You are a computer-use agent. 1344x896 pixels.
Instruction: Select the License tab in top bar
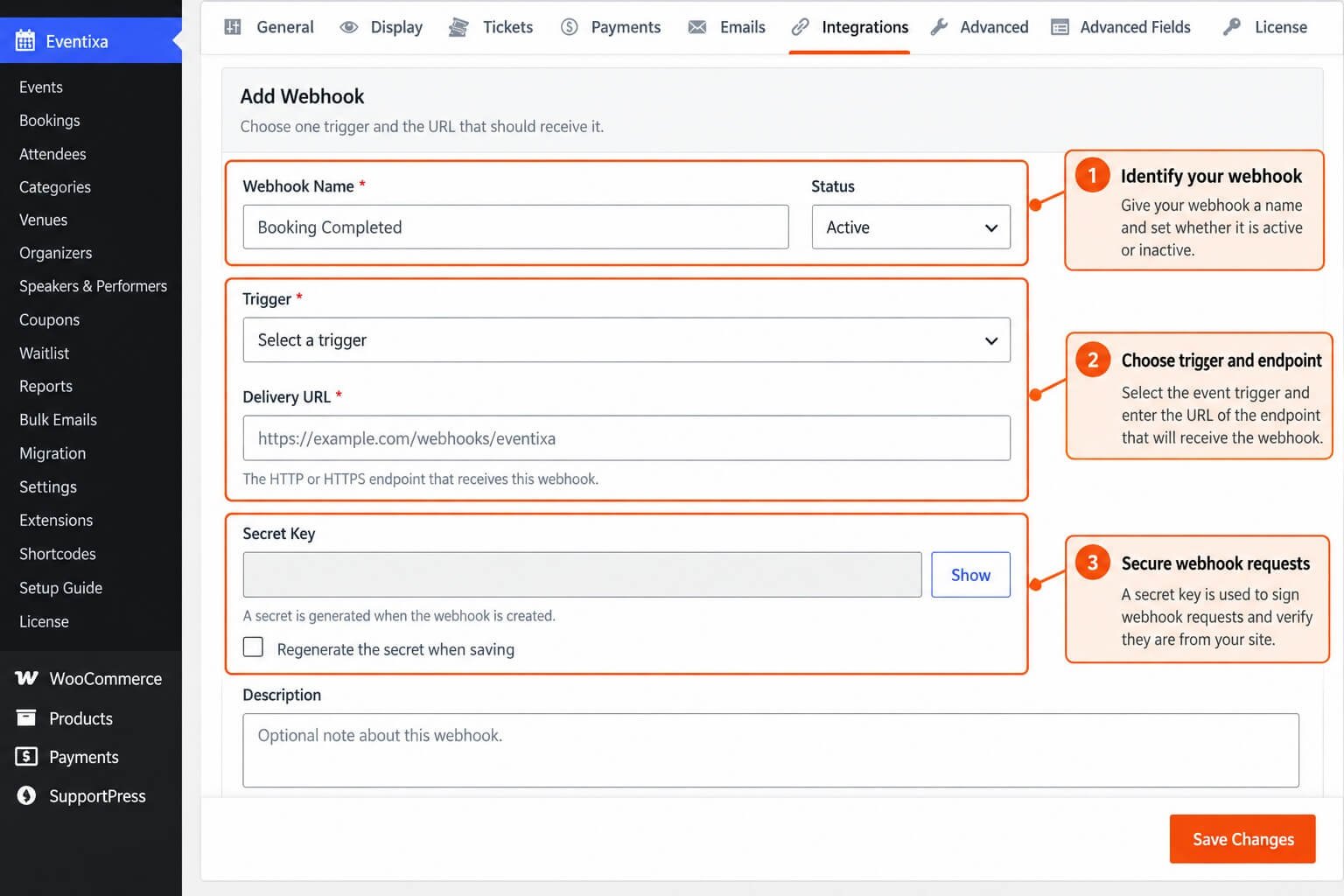coord(1265,27)
